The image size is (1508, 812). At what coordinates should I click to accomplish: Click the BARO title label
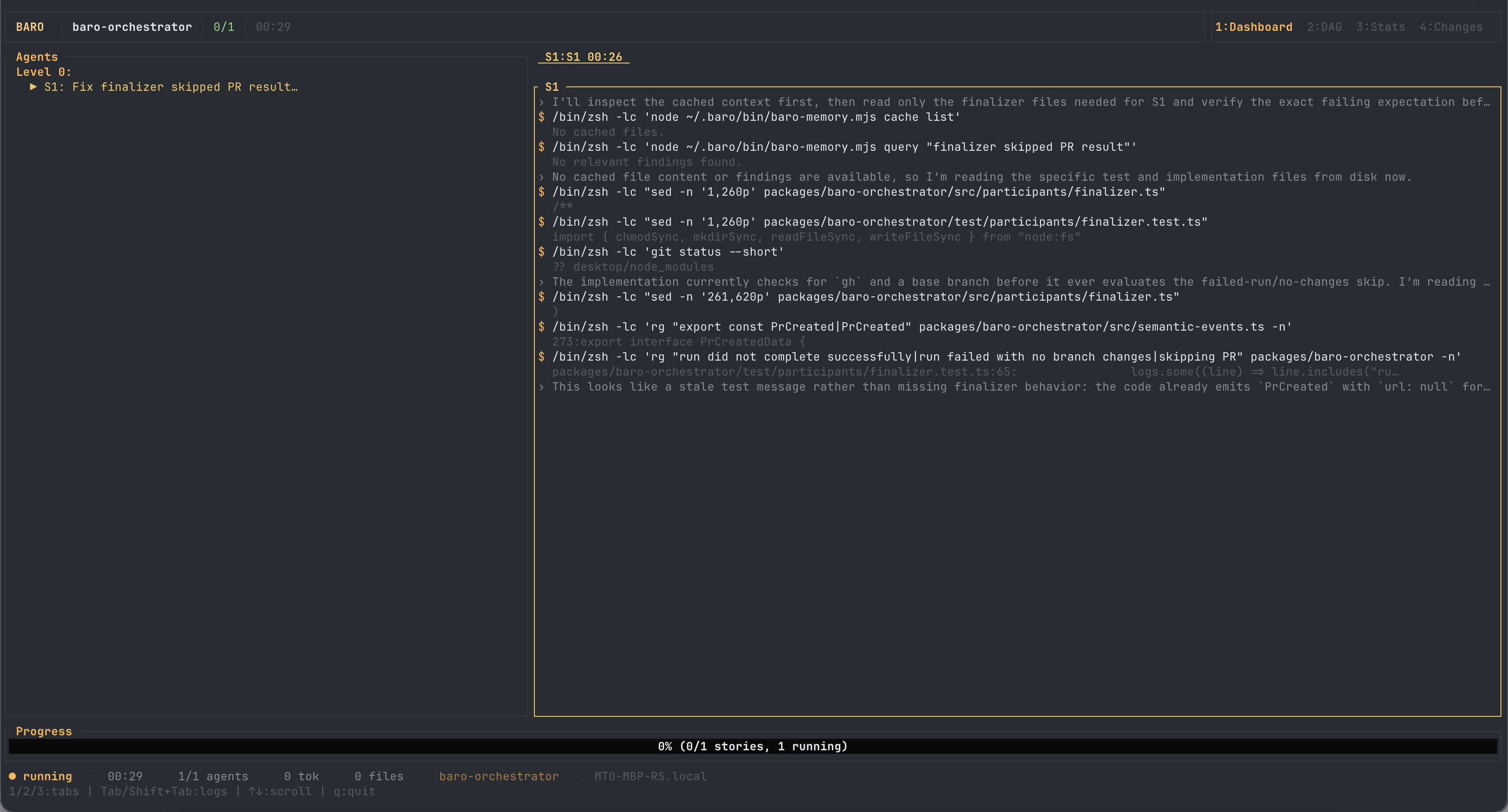tap(30, 27)
